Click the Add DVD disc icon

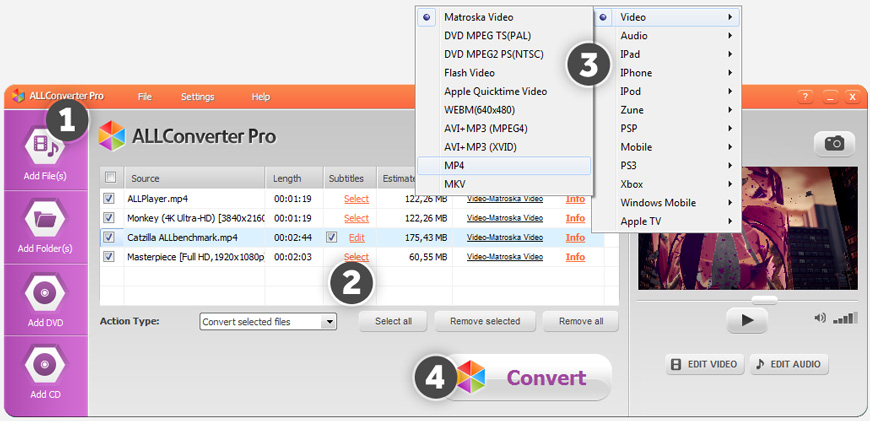click(x=45, y=293)
